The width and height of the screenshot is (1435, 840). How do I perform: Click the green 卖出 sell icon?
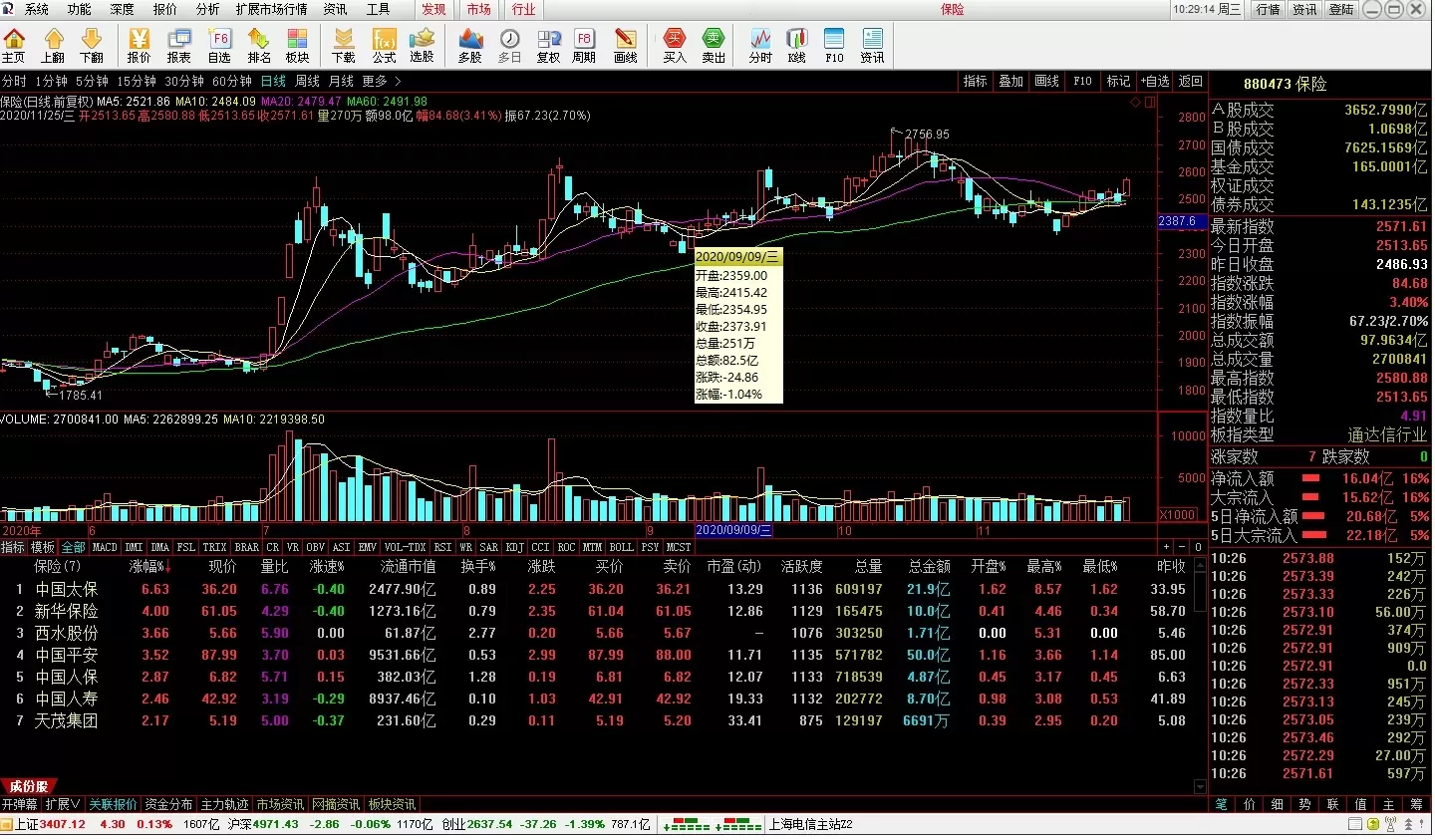(x=714, y=46)
